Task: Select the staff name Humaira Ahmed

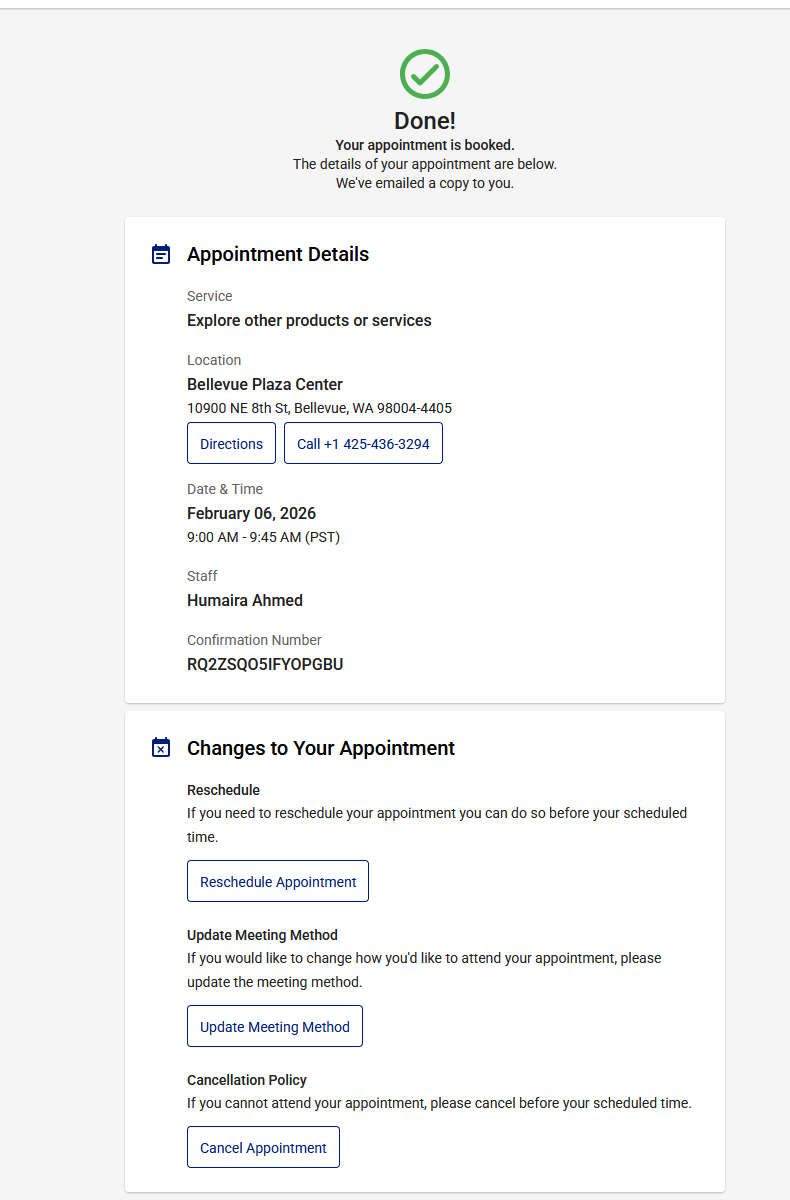Action: [245, 600]
